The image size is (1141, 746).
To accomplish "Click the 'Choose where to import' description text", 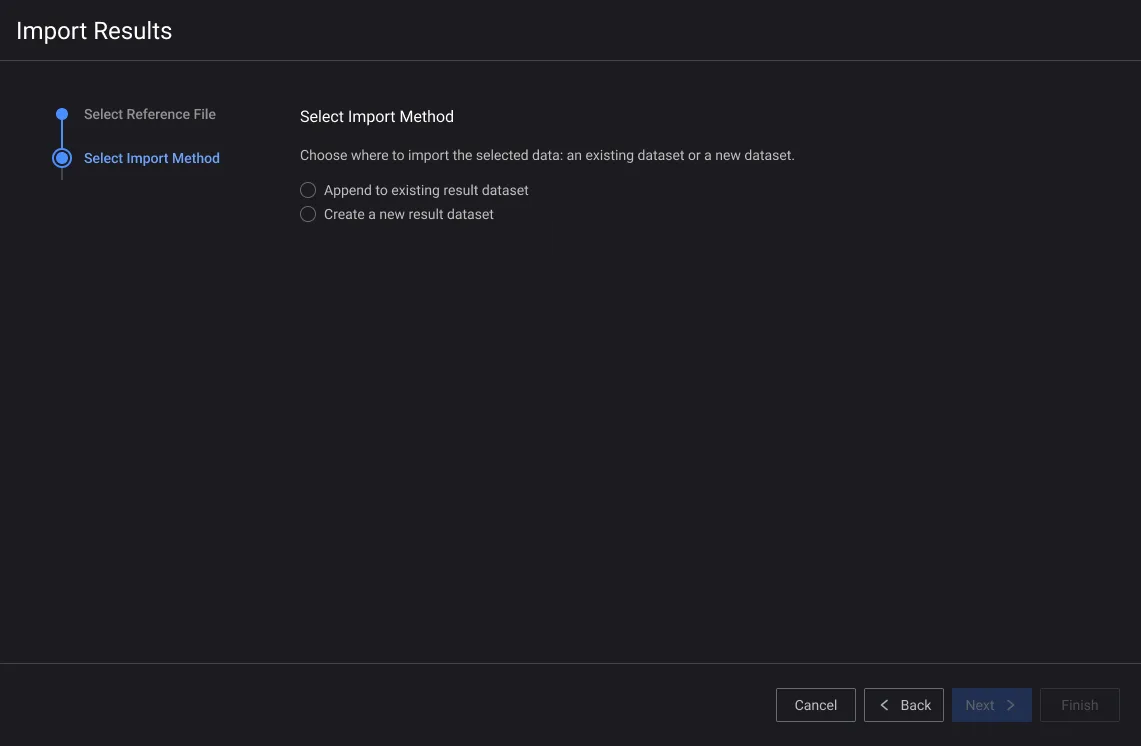I will (547, 155).
